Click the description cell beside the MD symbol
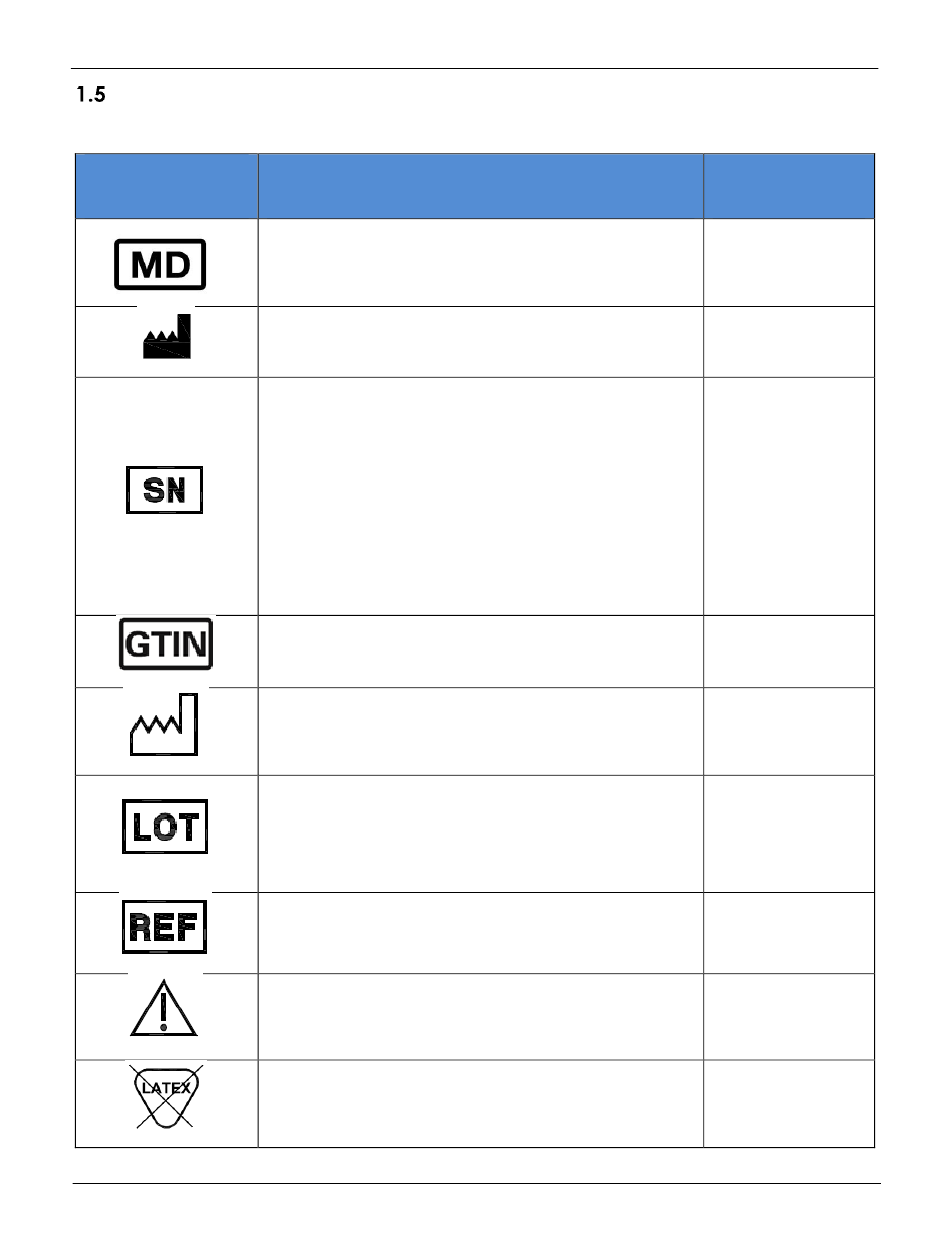Image resolution: width=950 pixels, height=1260 pixels. coord(481,263)
